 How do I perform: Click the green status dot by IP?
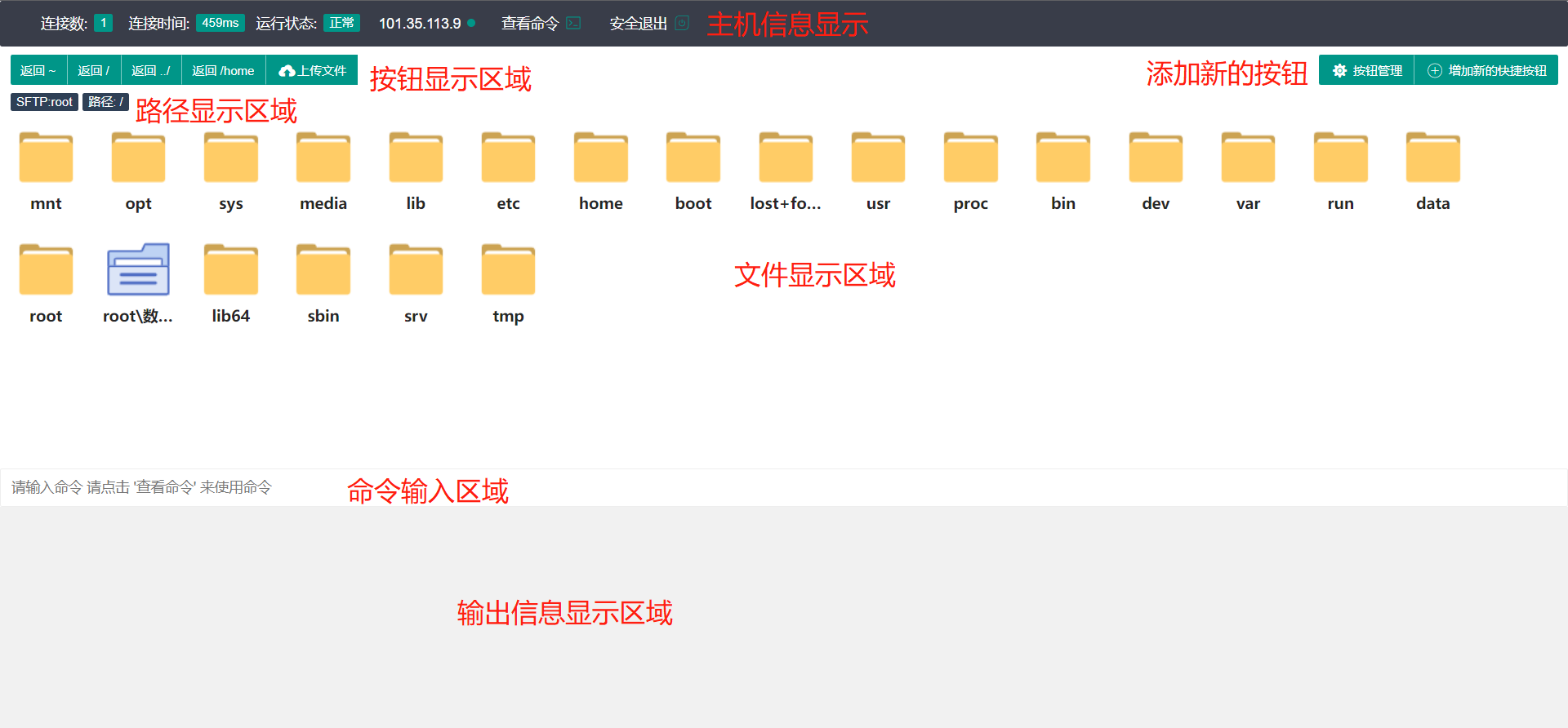pyautogui.click(x=471, y=23)
